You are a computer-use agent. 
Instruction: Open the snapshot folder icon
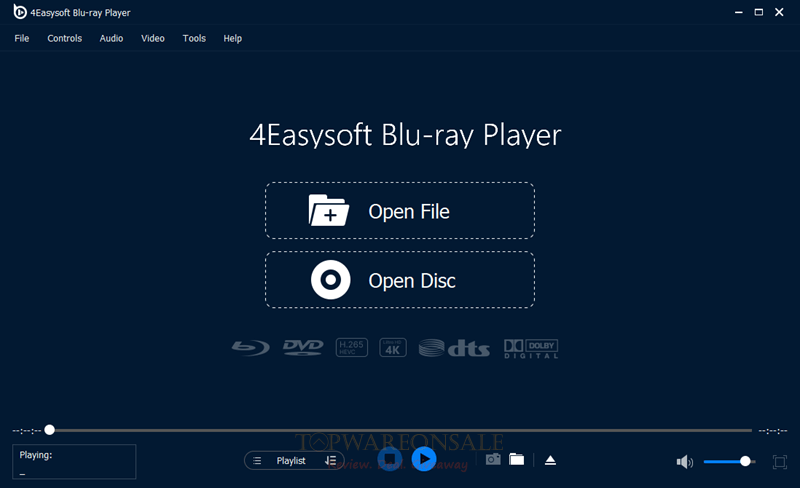(x=516, y=459)
